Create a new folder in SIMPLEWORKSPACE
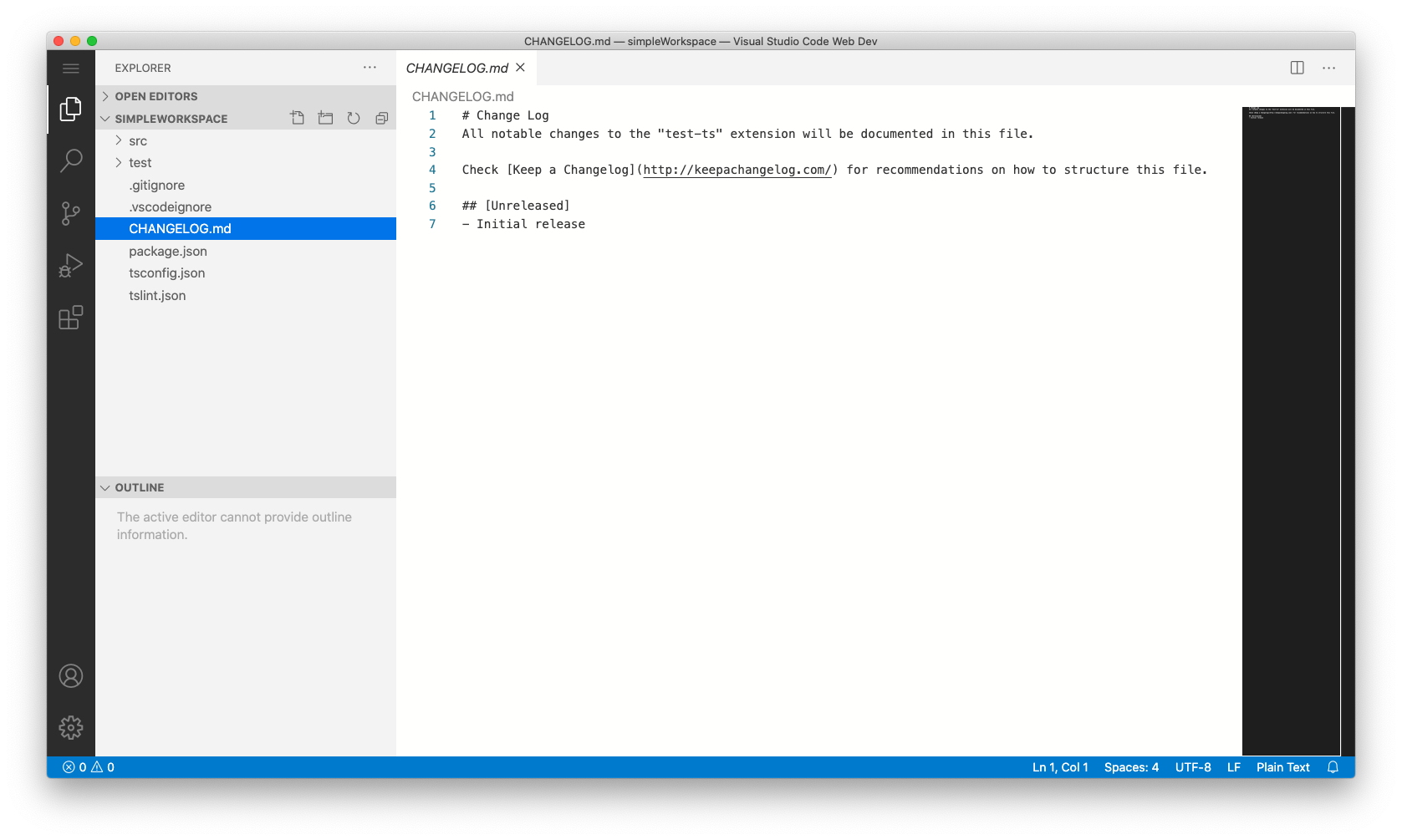Viewport: 1402px width, 840px height. pyautogui.click(x=325, y=119)
